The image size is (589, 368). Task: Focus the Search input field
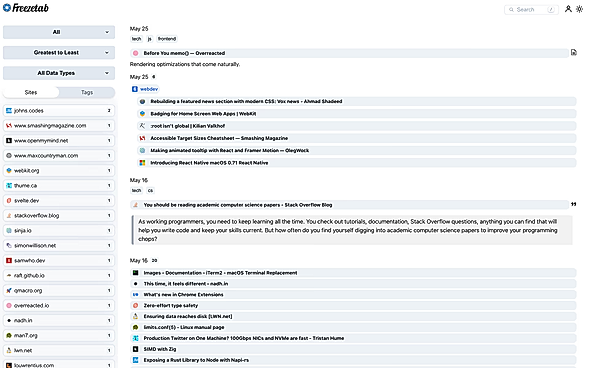(531, 9)
